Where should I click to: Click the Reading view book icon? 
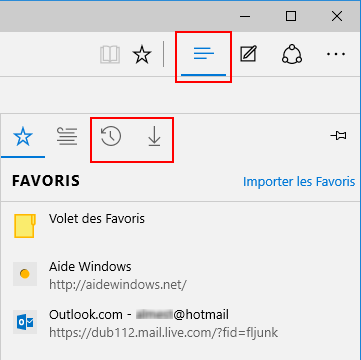pyautogui.click(x=110, y=55)
